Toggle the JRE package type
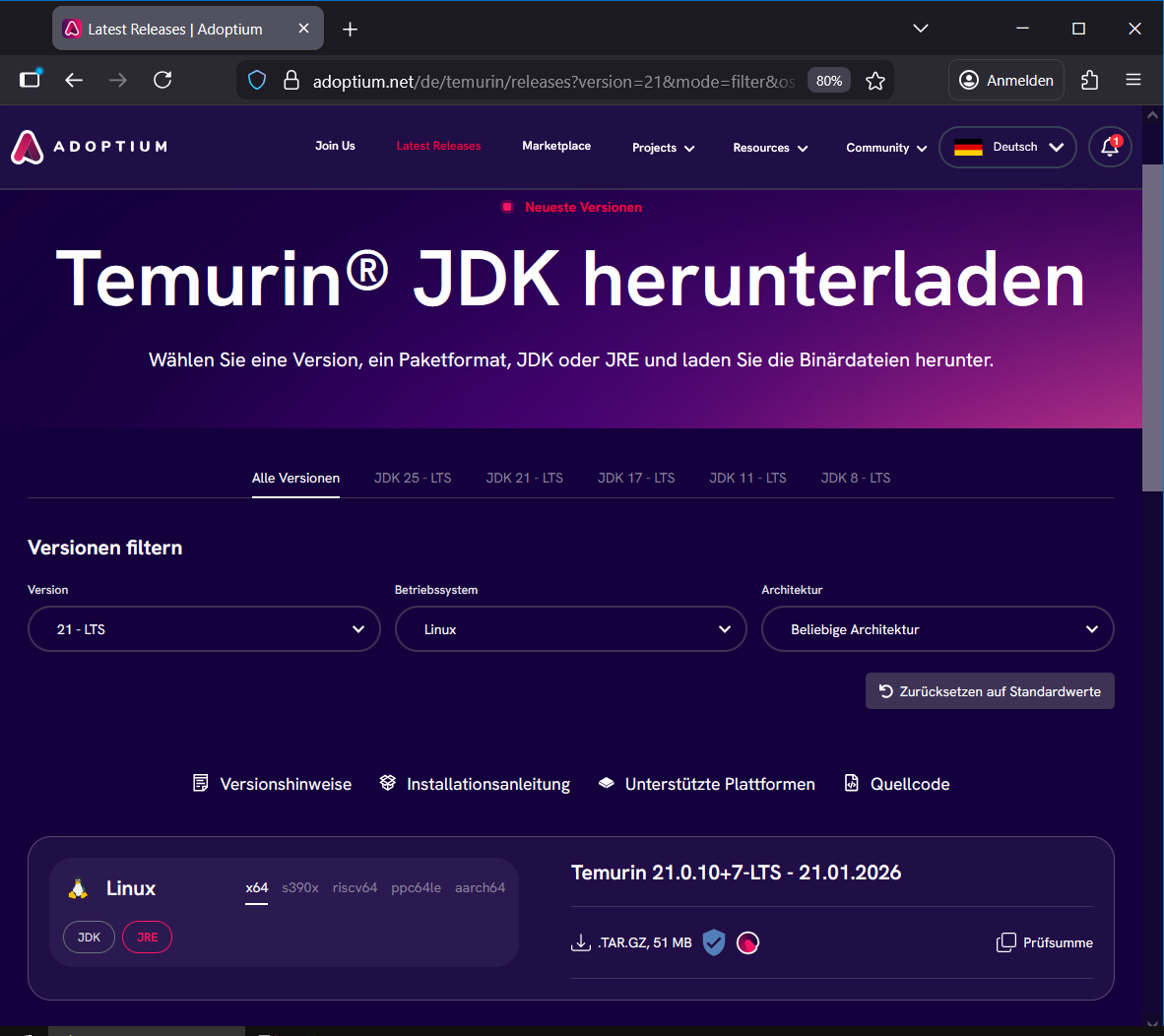Screen dimensions: 1164x1036 coord(147,938)
